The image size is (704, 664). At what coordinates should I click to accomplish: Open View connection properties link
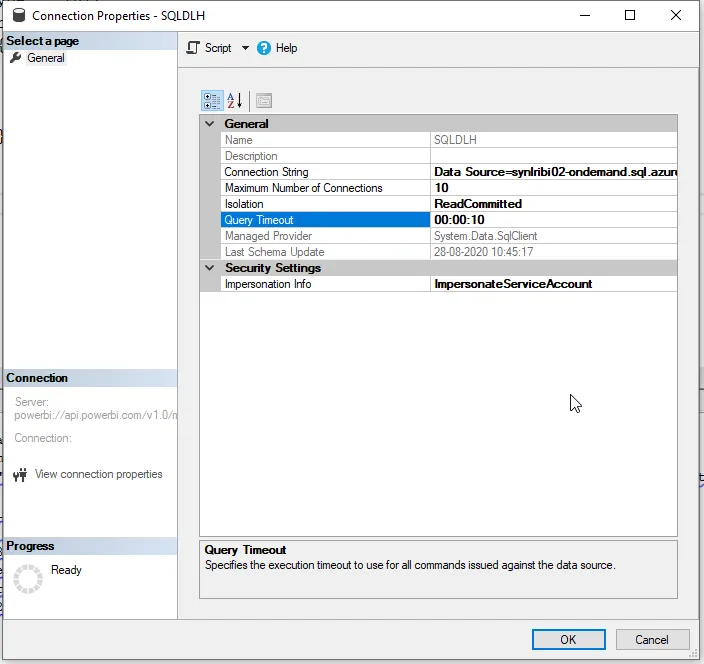click(98, 475)
